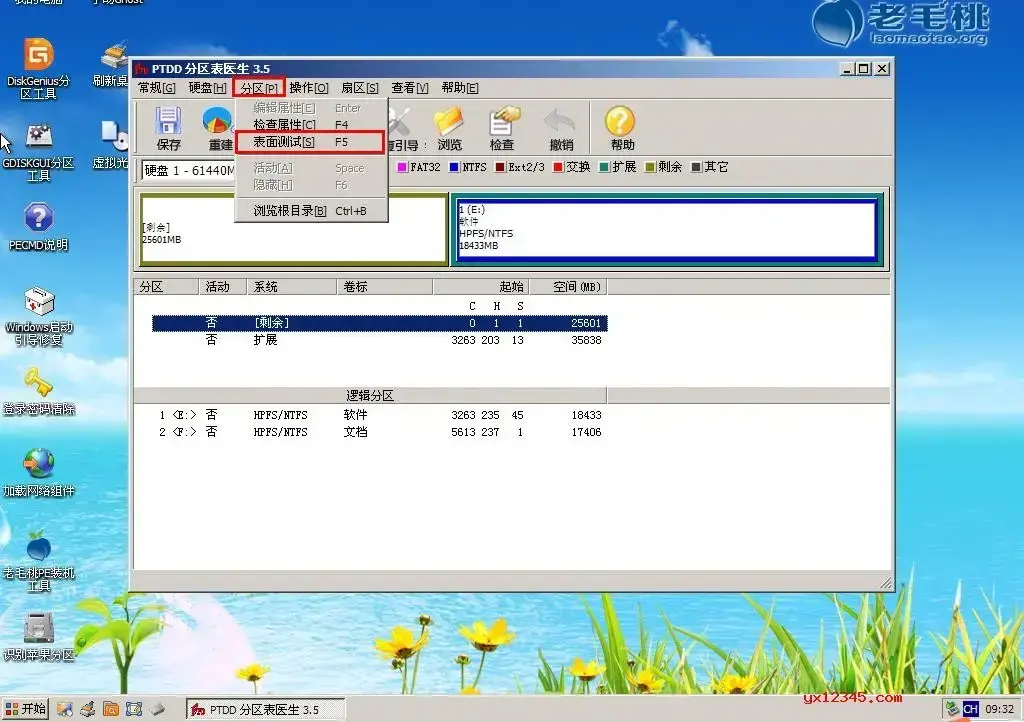The width and height of the screenshot is (1024, 722).
Task: Open PECMD说明 desktop icon
Action: tap(38, 227)
